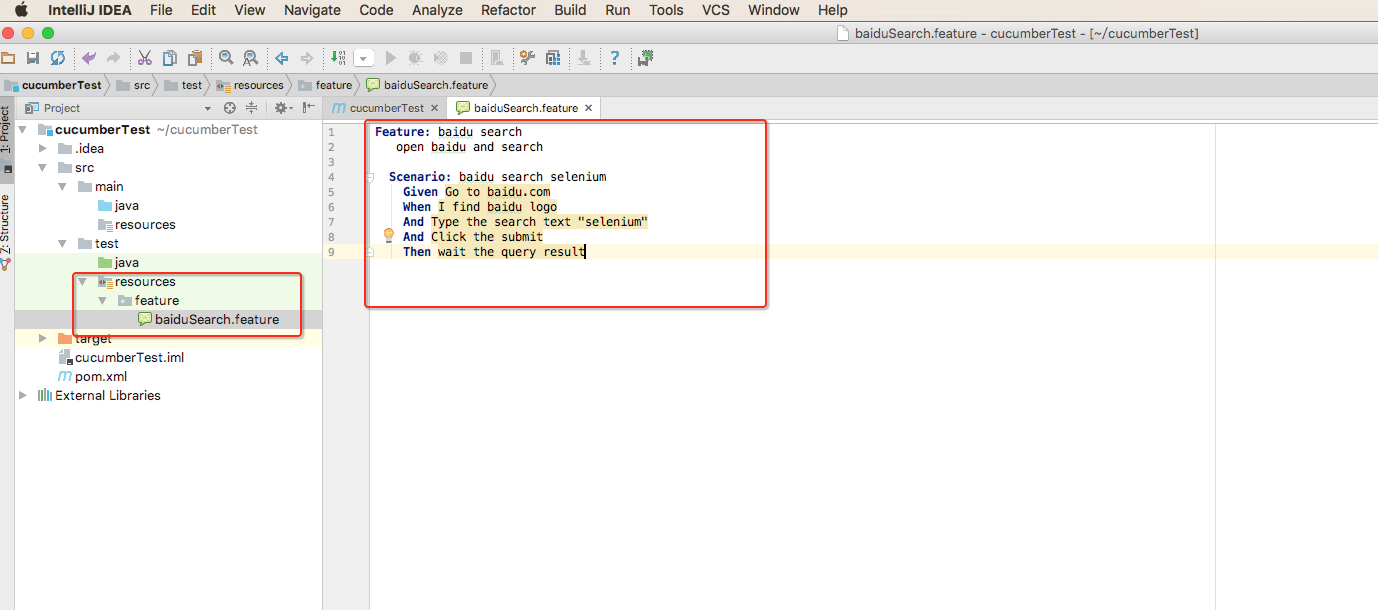Viewport: 1378px width, 610px height.
Task: Open Help question mark icon
Action: (615, 58)
